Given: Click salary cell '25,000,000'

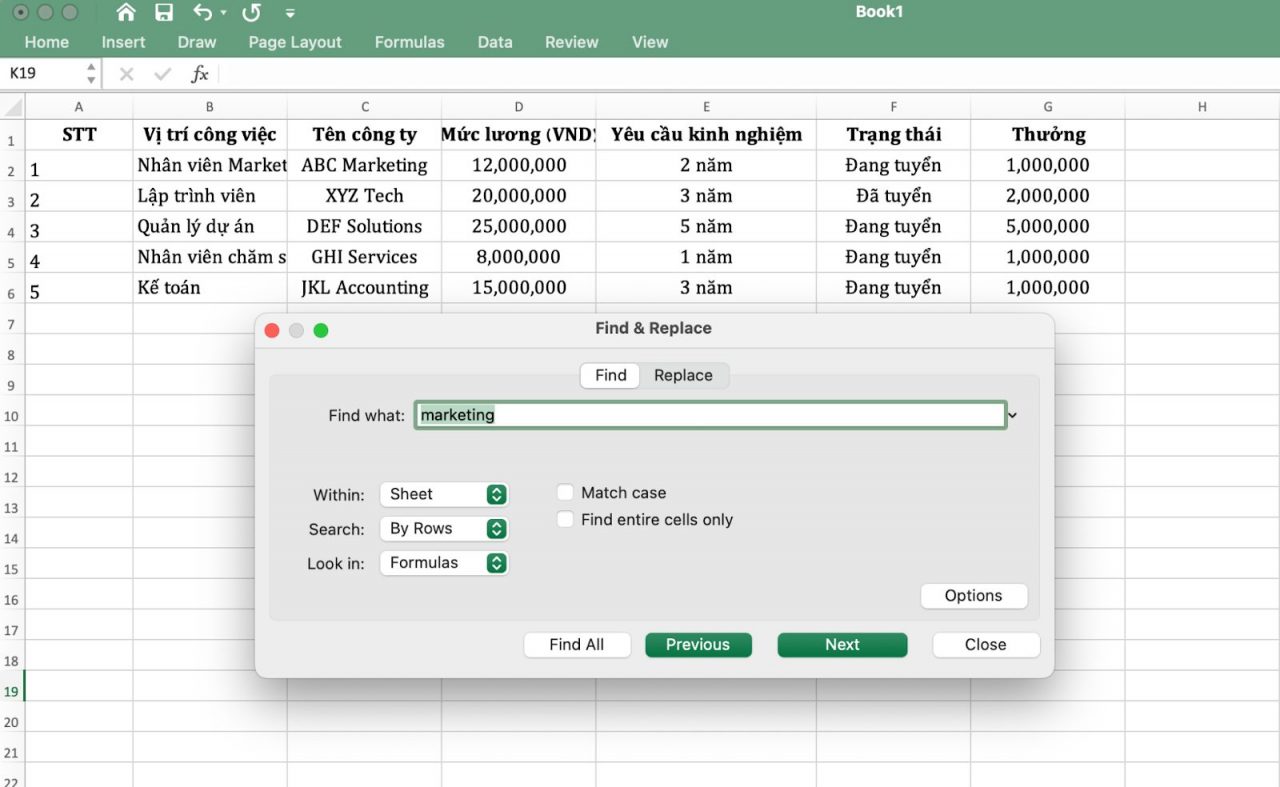Looking at the screenshot, I should tap(519, 226).
